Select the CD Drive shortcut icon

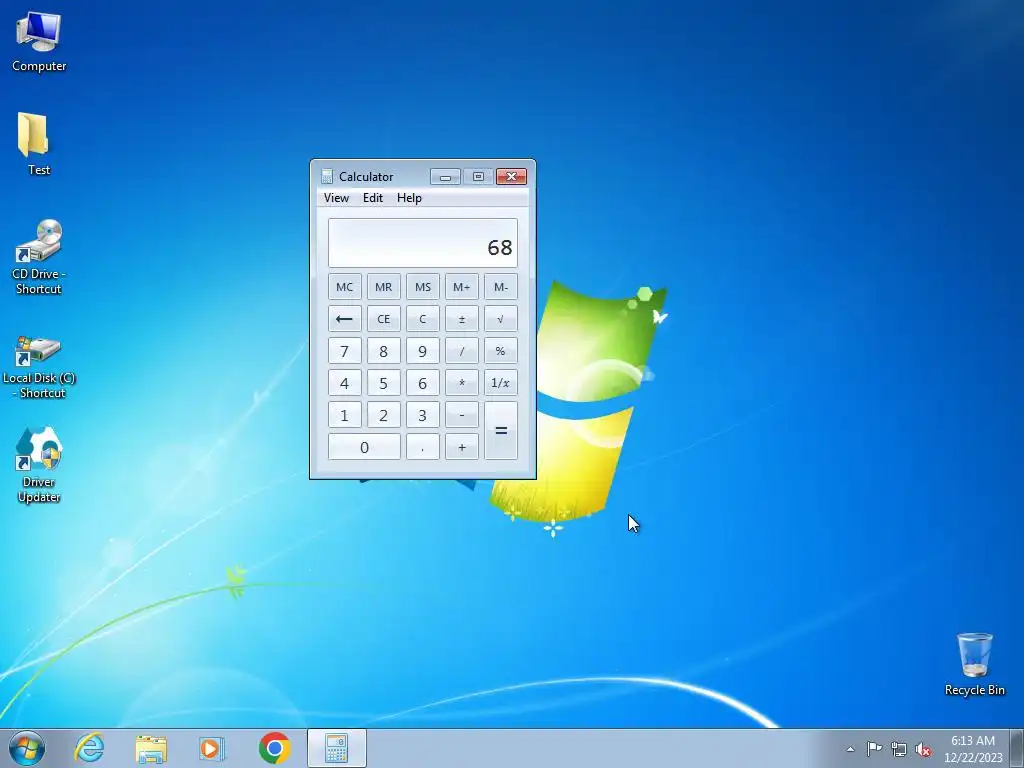[x=39, y=257]
